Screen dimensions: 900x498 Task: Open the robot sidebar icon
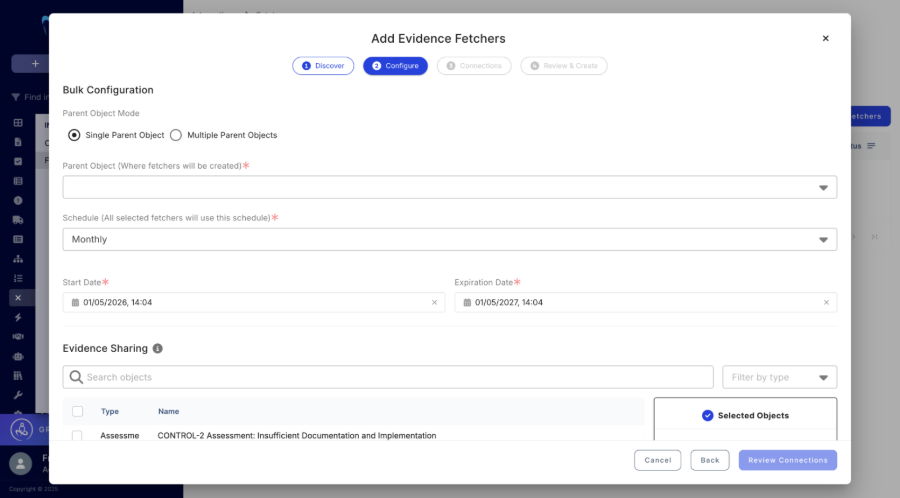pos(18,356)
